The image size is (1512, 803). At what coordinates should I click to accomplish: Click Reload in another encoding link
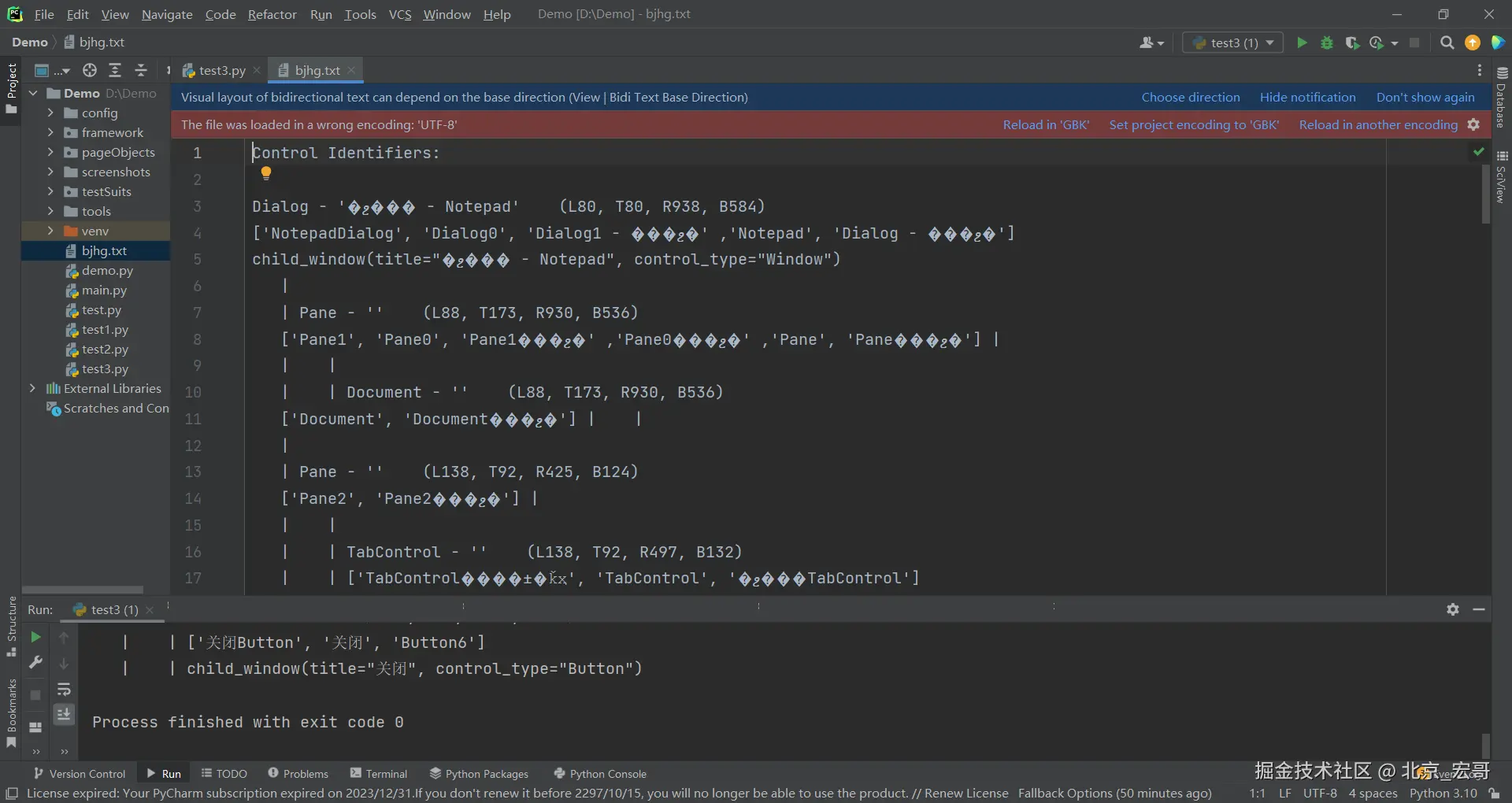pos(1378,124)
